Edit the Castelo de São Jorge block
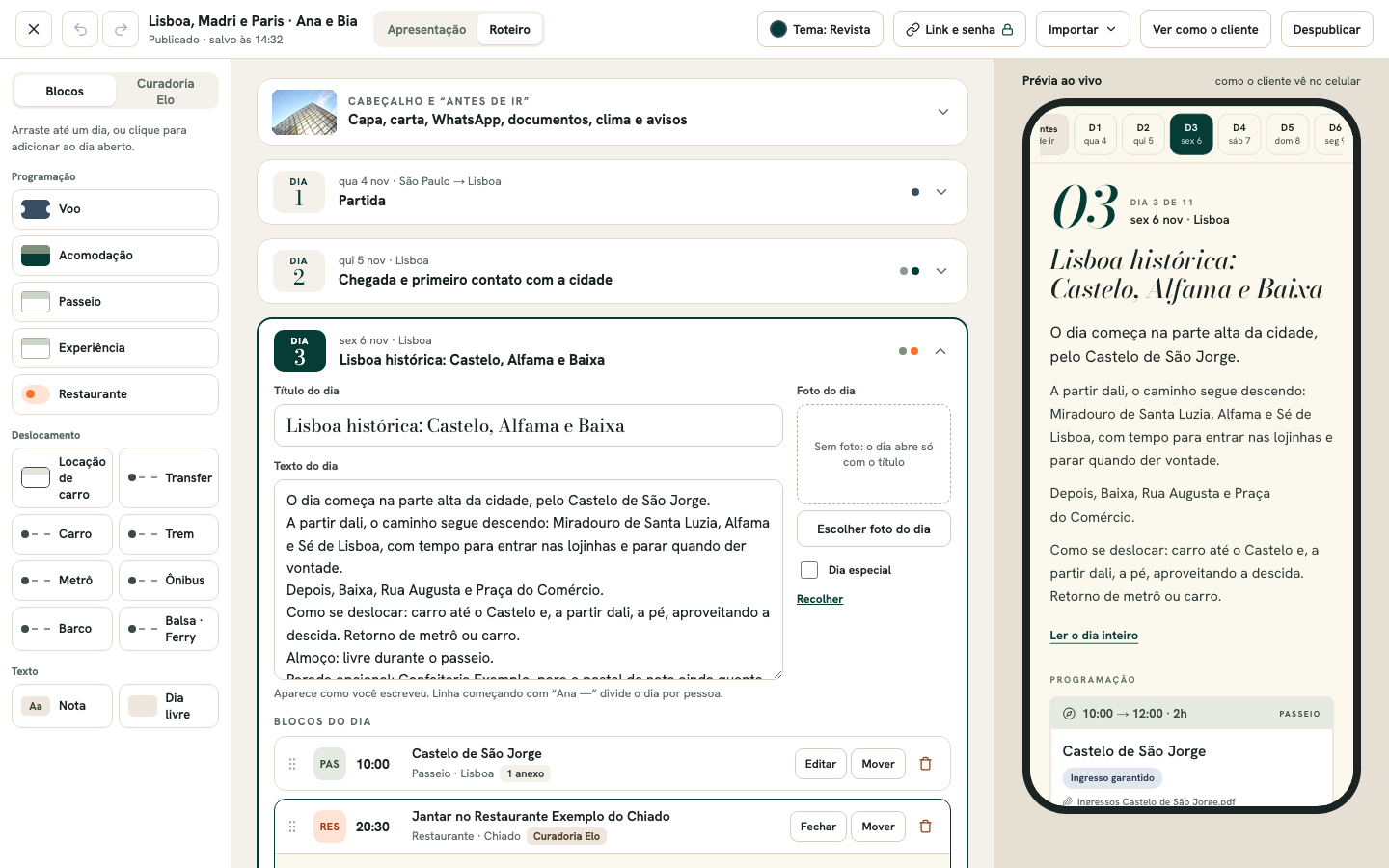This screenshot has width=1389, height=868. 821,764
